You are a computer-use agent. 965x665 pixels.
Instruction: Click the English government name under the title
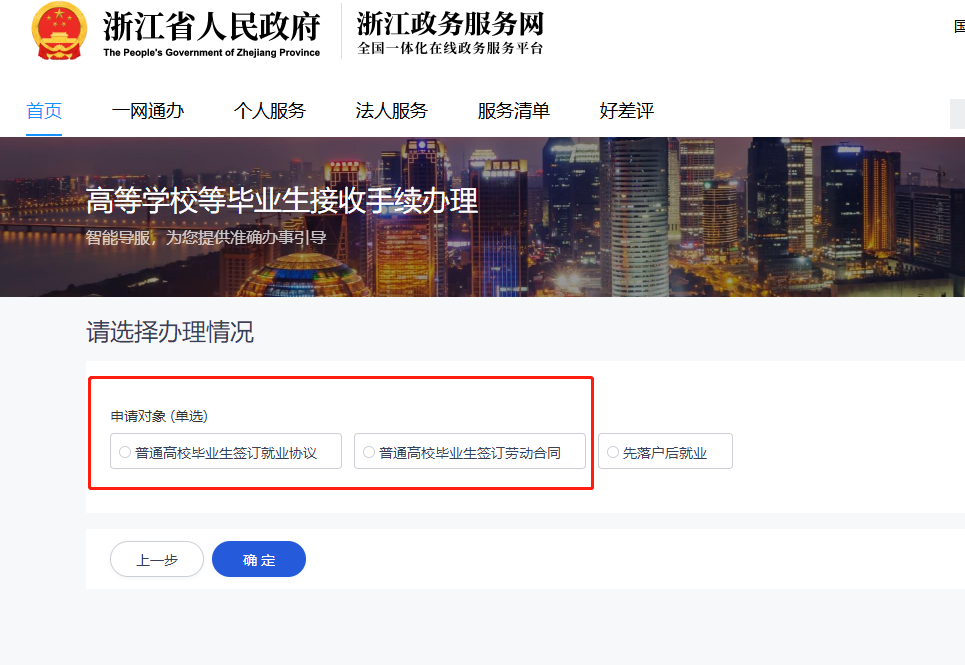coord(211,53)
